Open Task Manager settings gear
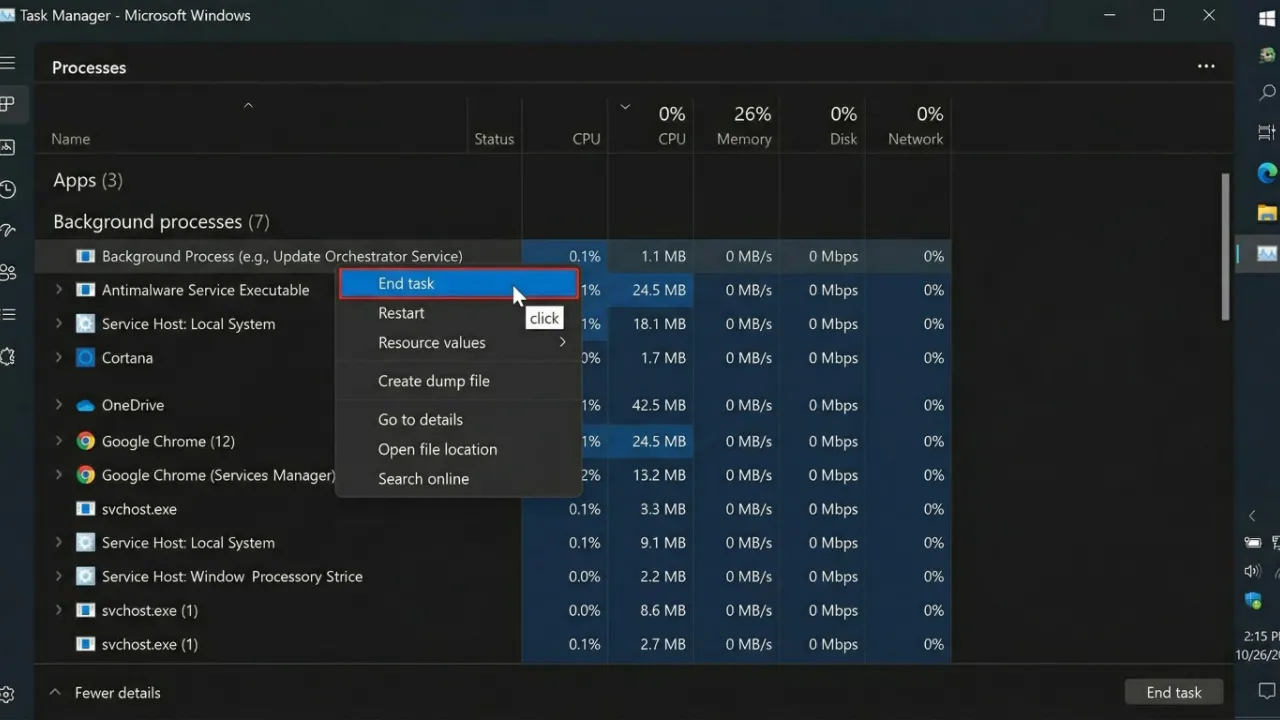The height and width of the screenshot is (720, 1280). click(x=8, y=694)
